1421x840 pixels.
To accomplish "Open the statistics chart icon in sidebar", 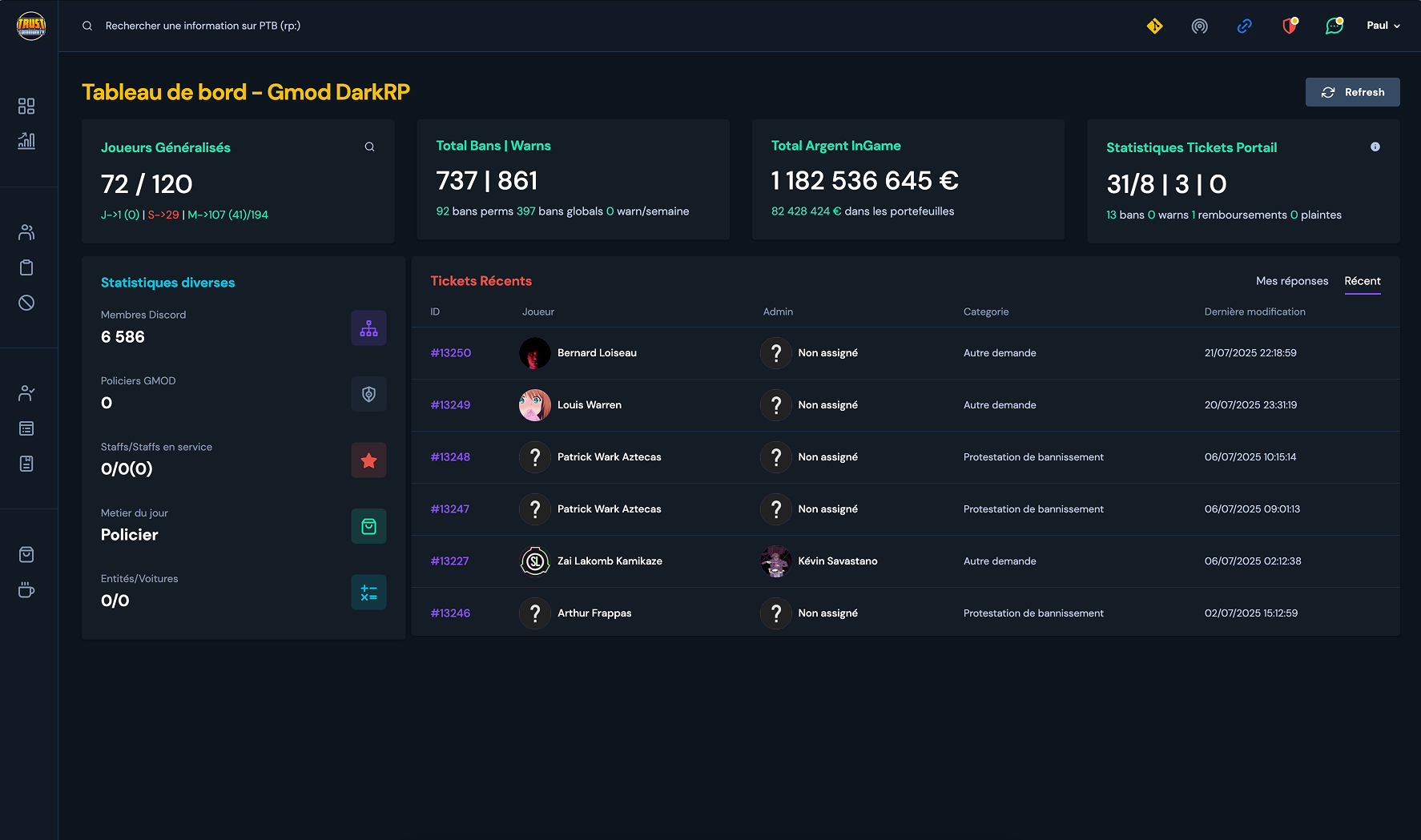I will coord(26,141).
